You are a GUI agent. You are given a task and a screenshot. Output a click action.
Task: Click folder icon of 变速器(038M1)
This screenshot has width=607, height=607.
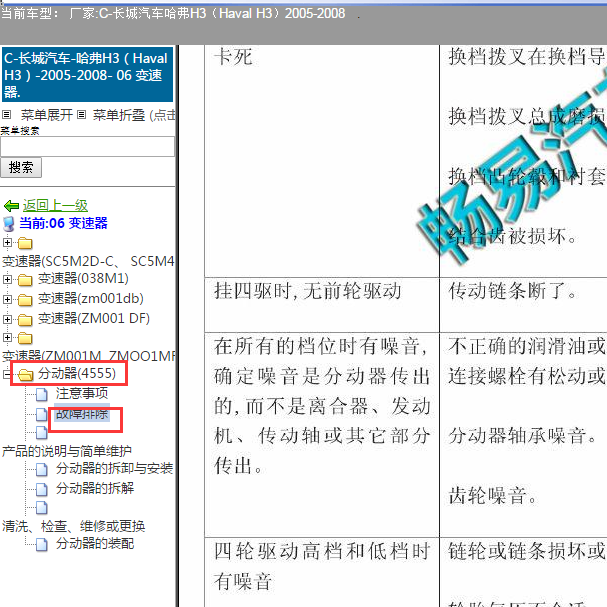[x=25, y=280]
